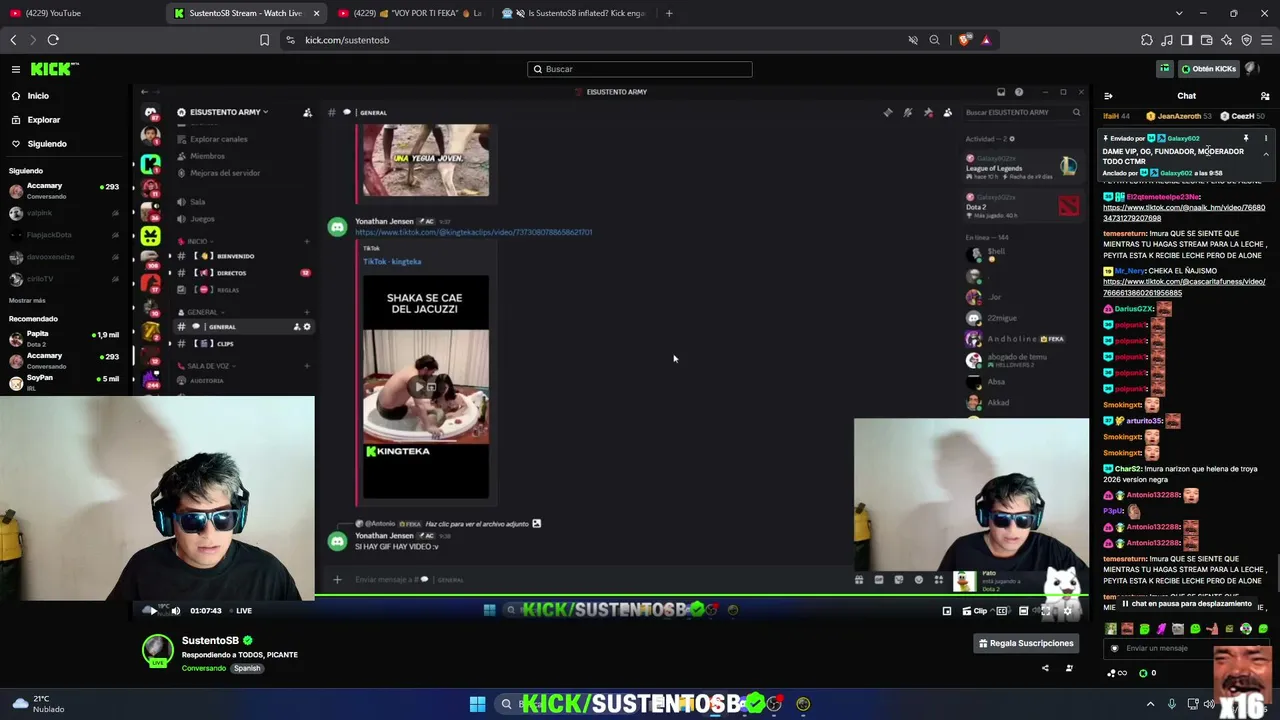Open cascaritafuness TikTok link in chat

[x=1184, y=287]
